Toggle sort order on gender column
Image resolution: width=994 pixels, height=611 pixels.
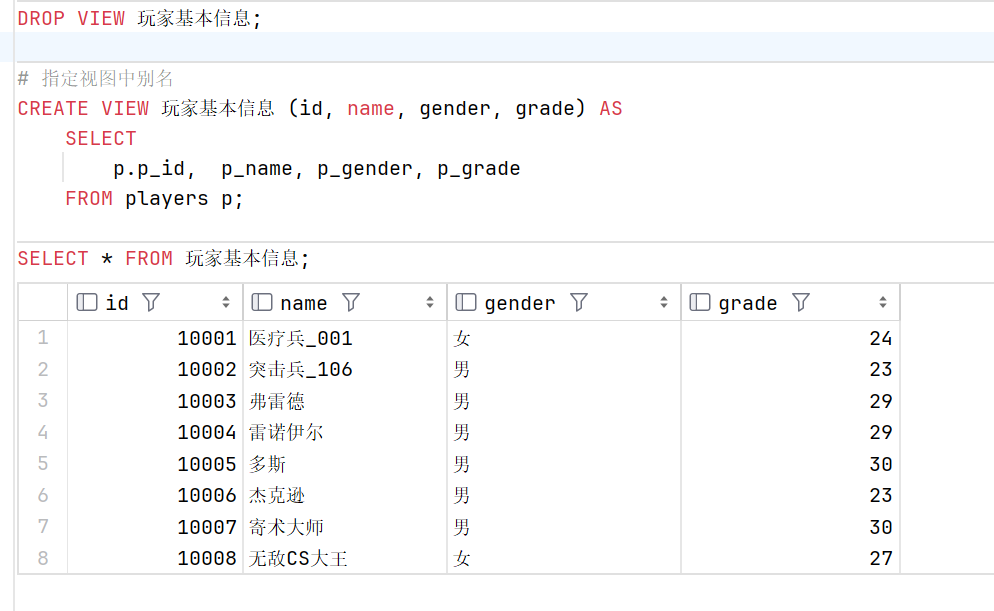coord(664,302)
